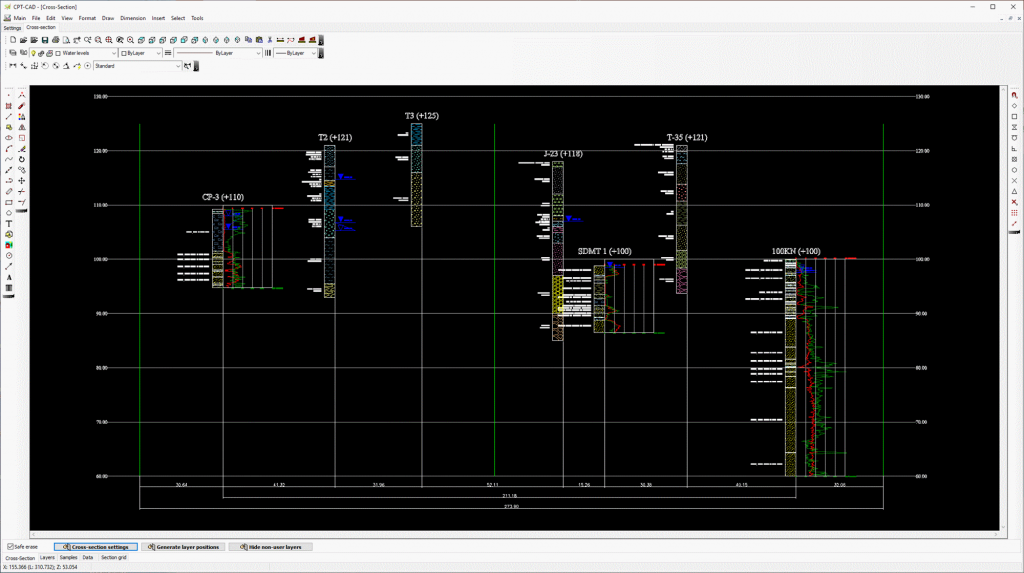Open the Standard dimension style dropdown

[x=179, y=66]
